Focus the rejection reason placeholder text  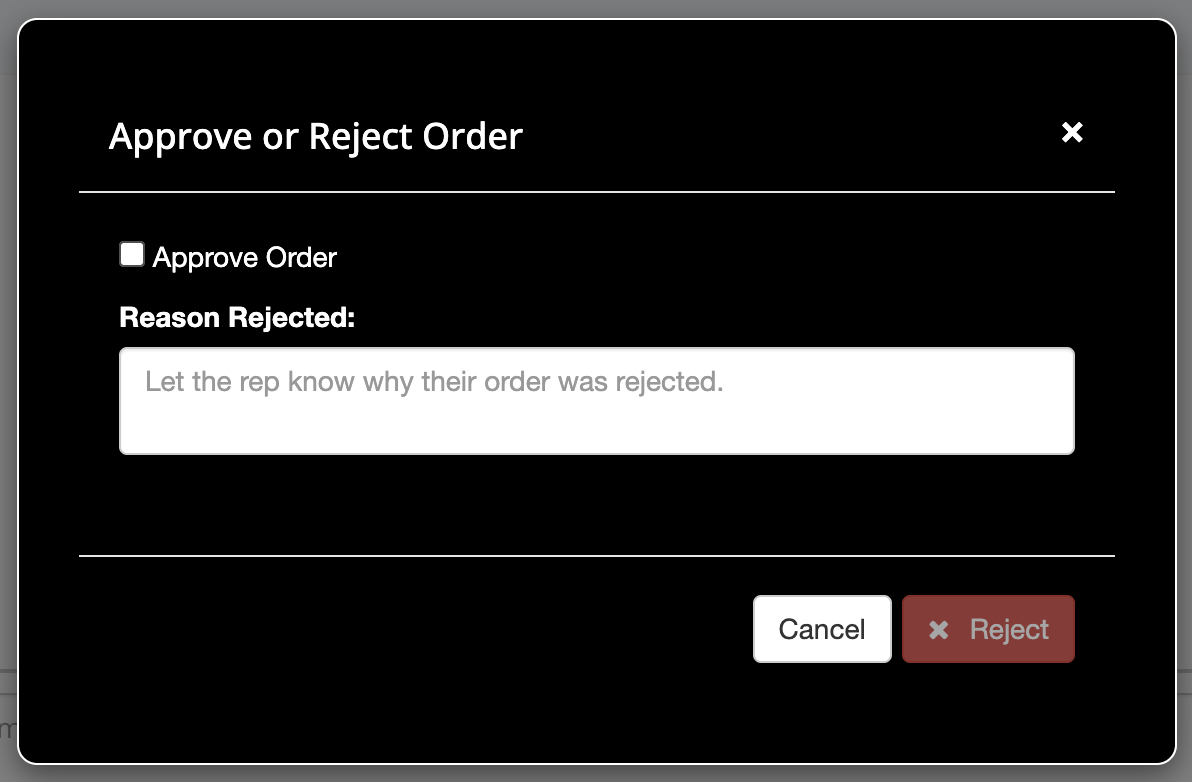tap(433, 382)
